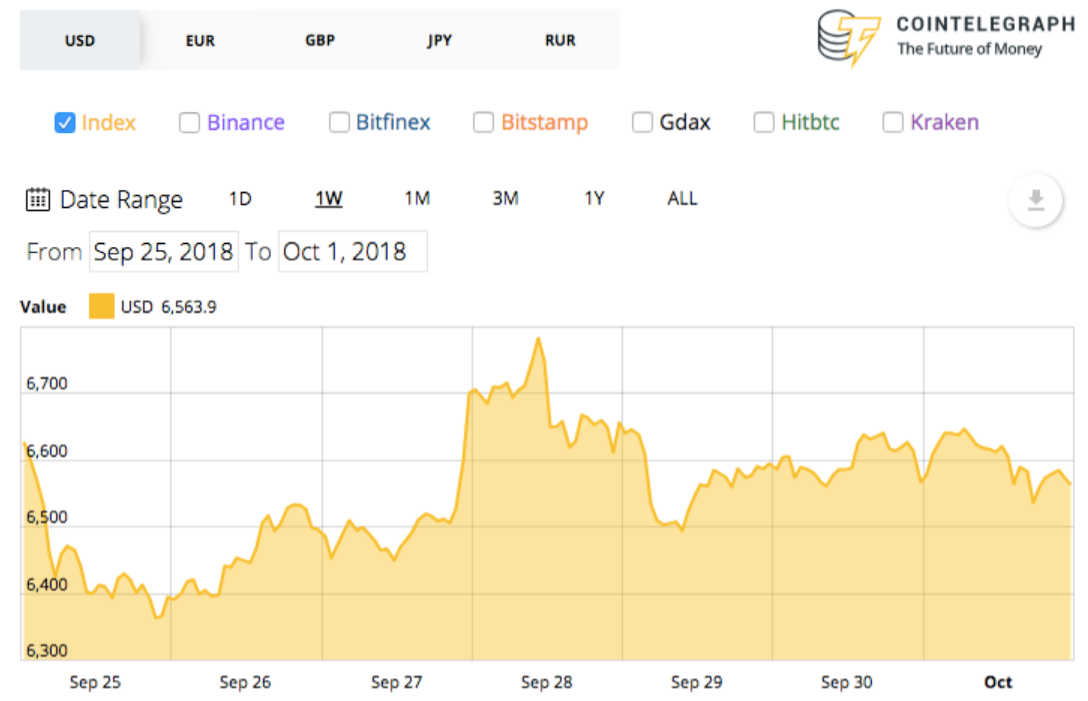Check the Hitbtc exchange box
This screenshot has width=1088, height=701.
pyautogui.click(x=763, y=122)
